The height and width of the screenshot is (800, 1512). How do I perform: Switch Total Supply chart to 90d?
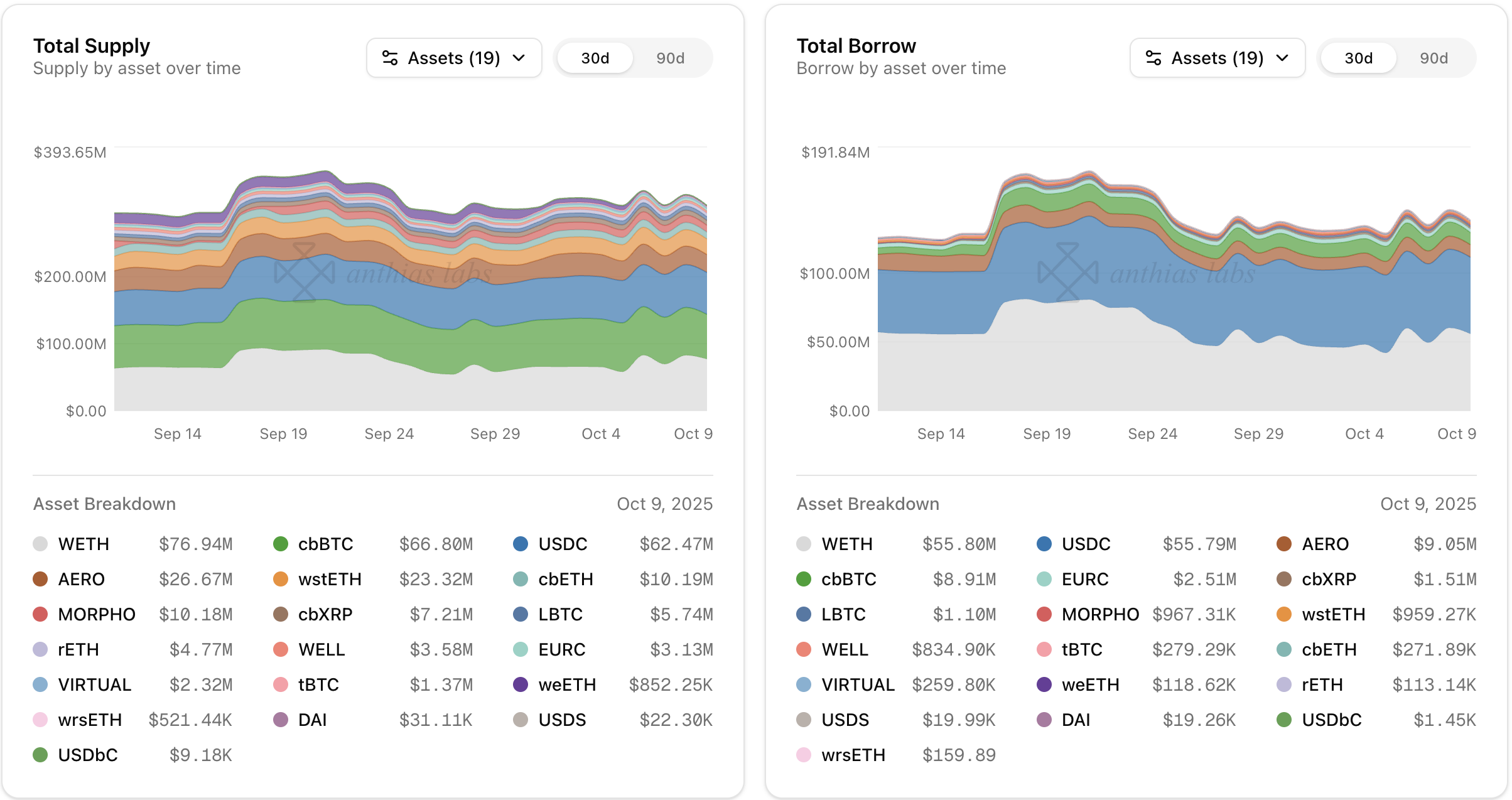[670, 58]
